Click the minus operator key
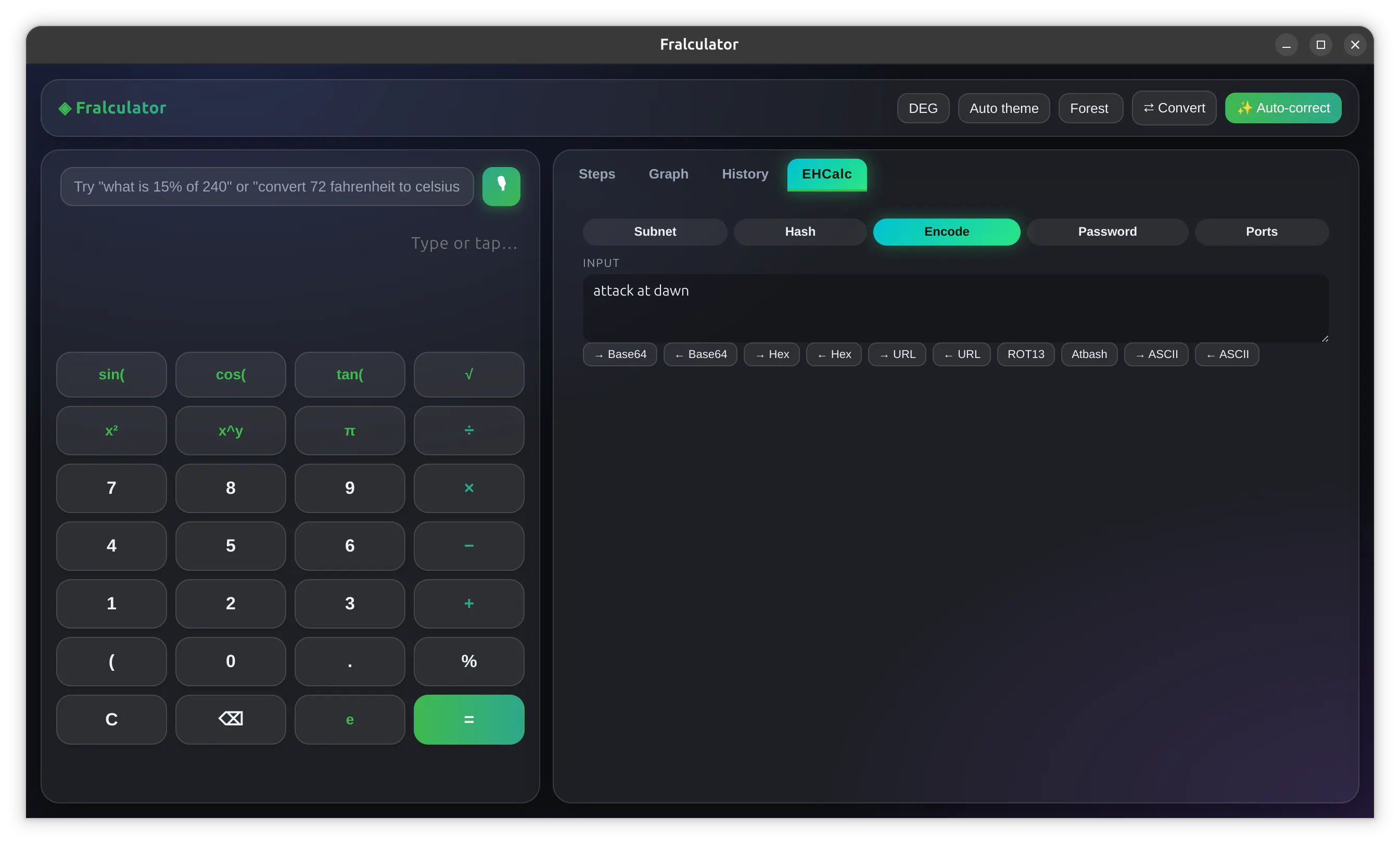This screenshot has width=1400, height=844. click(469, 546)
